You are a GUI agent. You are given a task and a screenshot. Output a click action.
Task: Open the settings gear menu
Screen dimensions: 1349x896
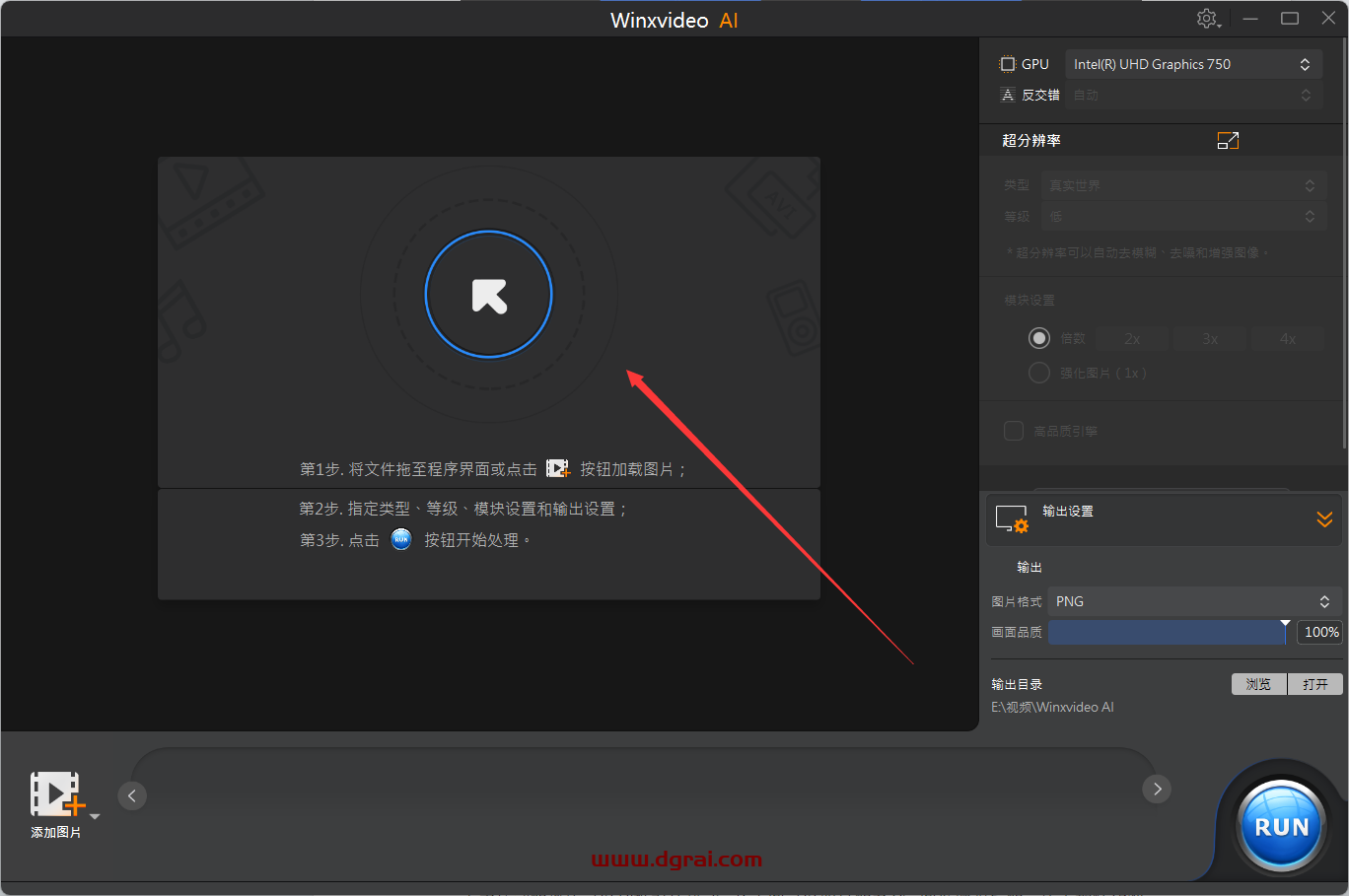click(1209, 19)
